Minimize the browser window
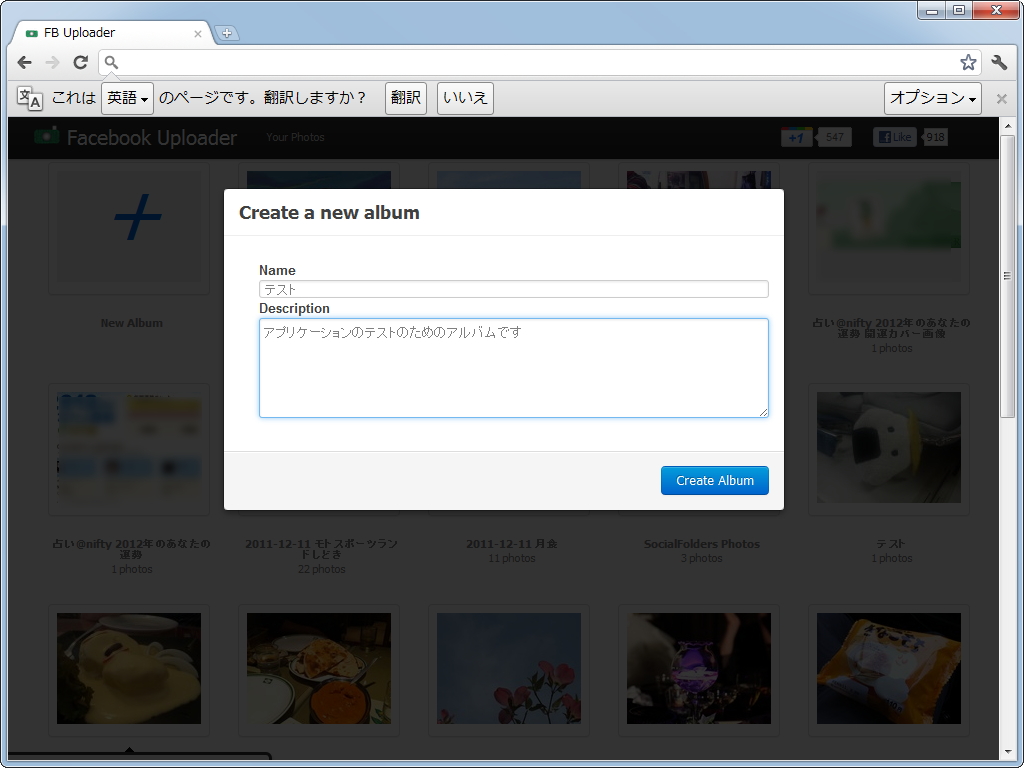The image size is (1024, 768). click(932, 10)
